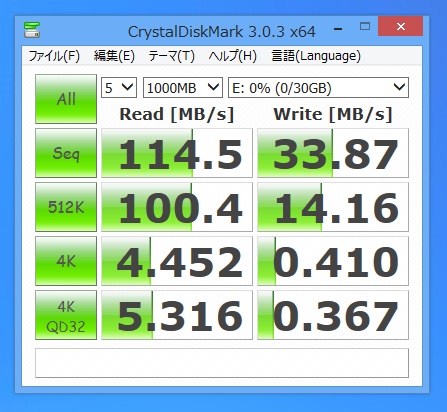
Task: Click the 512K read result 100.4
Action: click(x=177, y=207)
